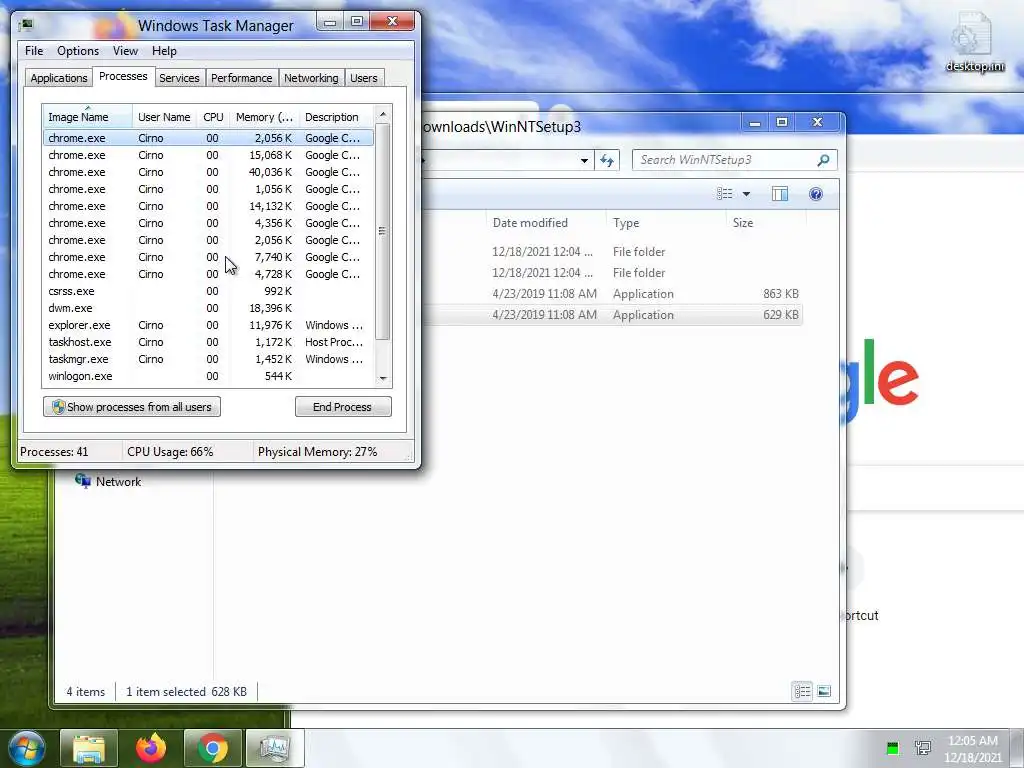This screenshot has height=768, width=1024.
Task: Open the desktop.ini file on the desktop
Action: 975,42
